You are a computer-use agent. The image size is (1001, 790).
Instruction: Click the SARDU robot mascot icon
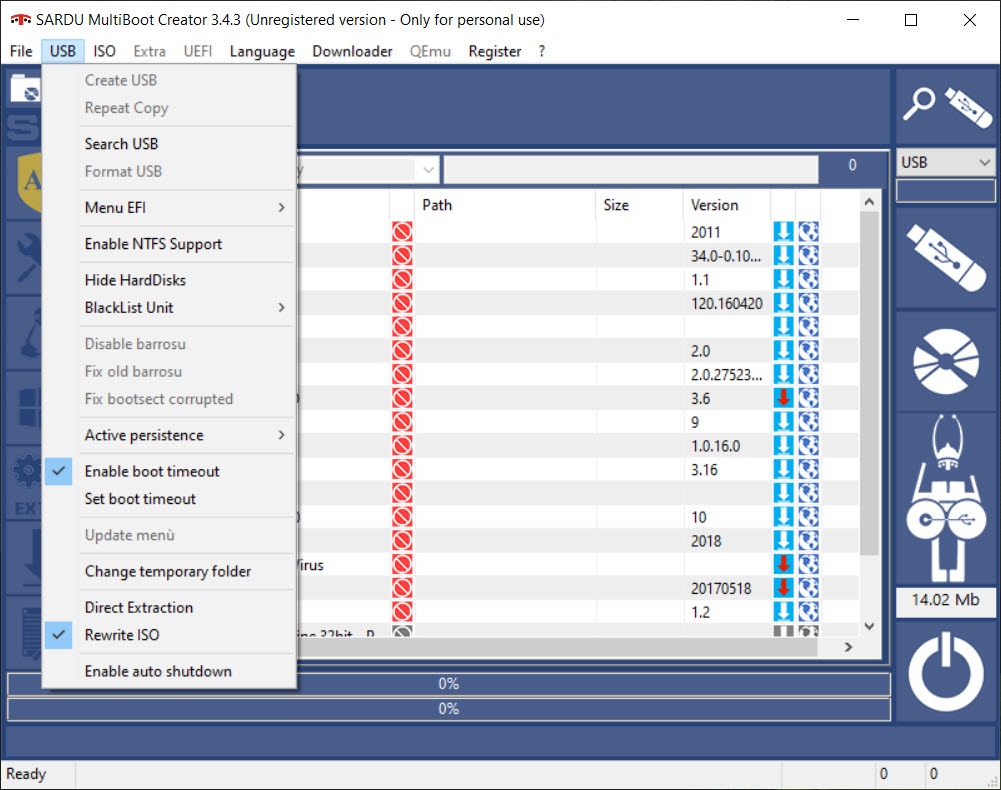pyautogui.click(x=945, y=498)
